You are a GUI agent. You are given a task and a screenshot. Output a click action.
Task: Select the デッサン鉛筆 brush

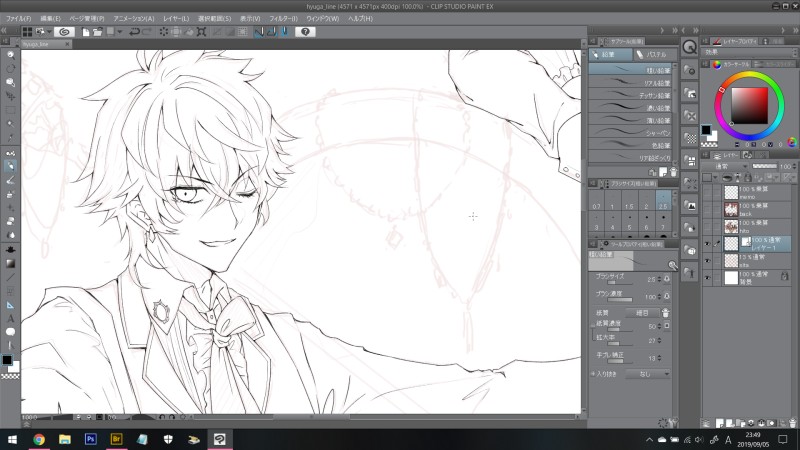[x=630, y=95]
